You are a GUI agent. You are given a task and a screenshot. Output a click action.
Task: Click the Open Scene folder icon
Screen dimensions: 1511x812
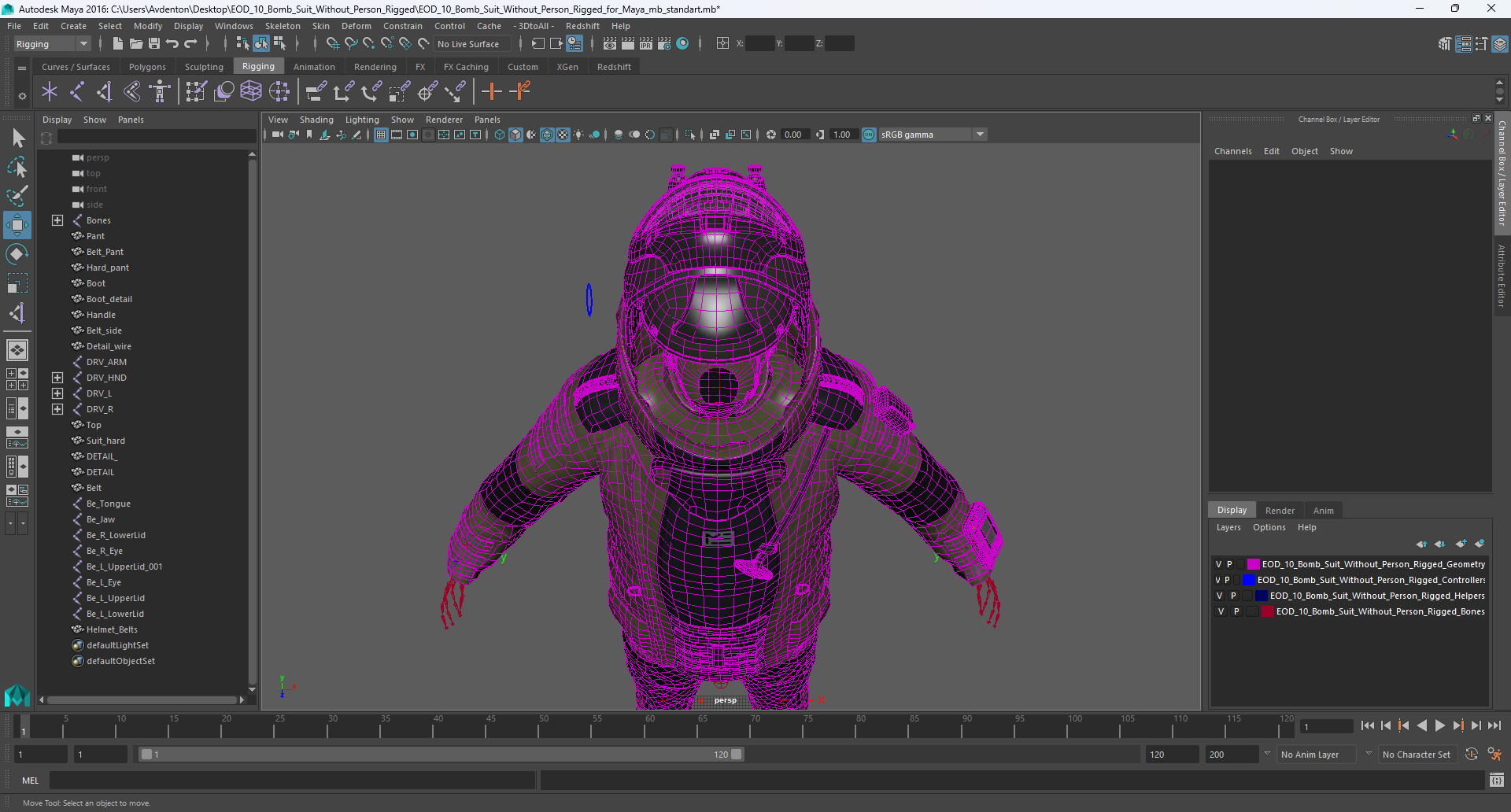[136, 44]
